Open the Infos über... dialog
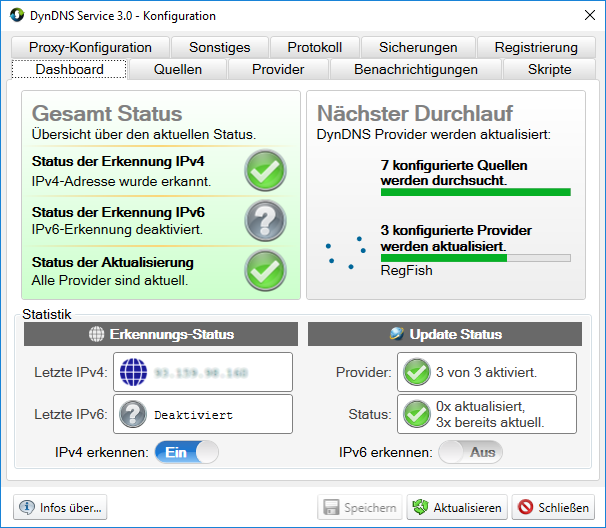The height and width of the screenshot is (528, 606). (60, 507)
